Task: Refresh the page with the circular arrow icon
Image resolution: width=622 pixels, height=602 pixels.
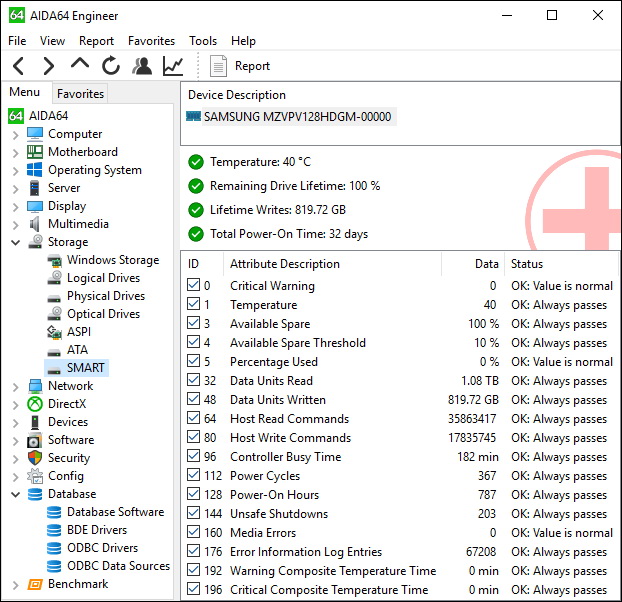Action: tap(111, 65)
